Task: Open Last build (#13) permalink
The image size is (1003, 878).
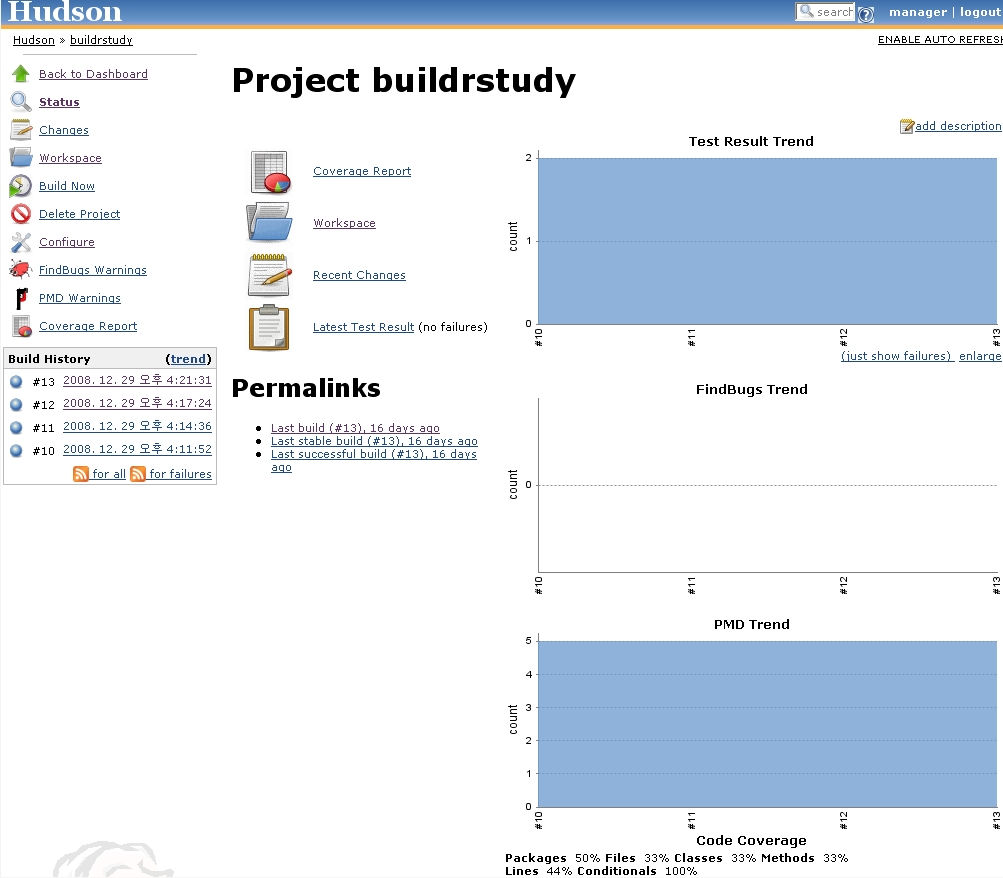Action: (x=355, y=428)
